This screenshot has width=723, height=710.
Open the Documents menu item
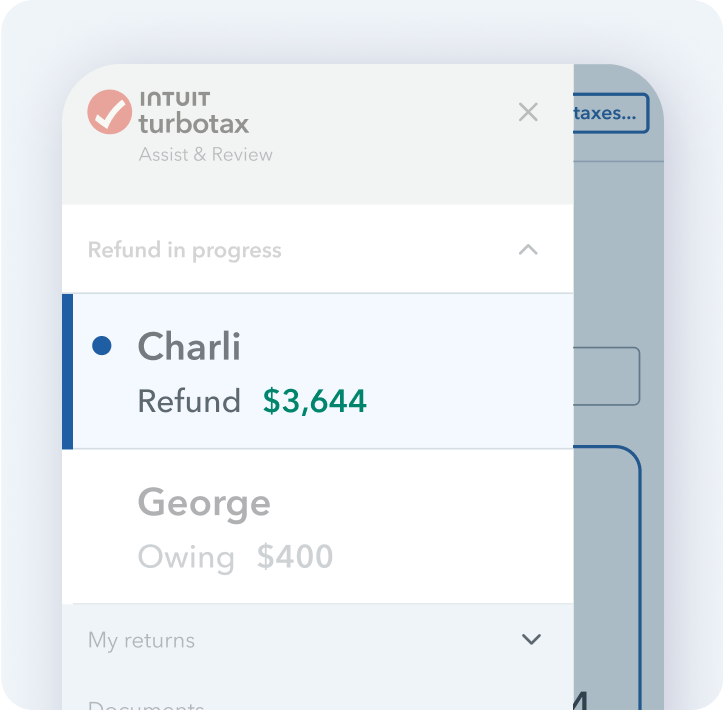tap(146, 705)
